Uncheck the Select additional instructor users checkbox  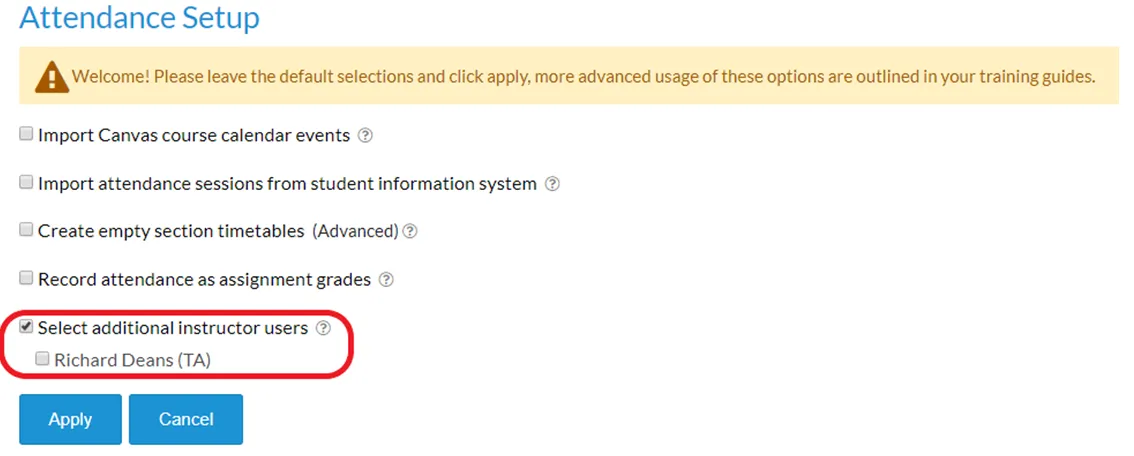click(x=26, y=327)
